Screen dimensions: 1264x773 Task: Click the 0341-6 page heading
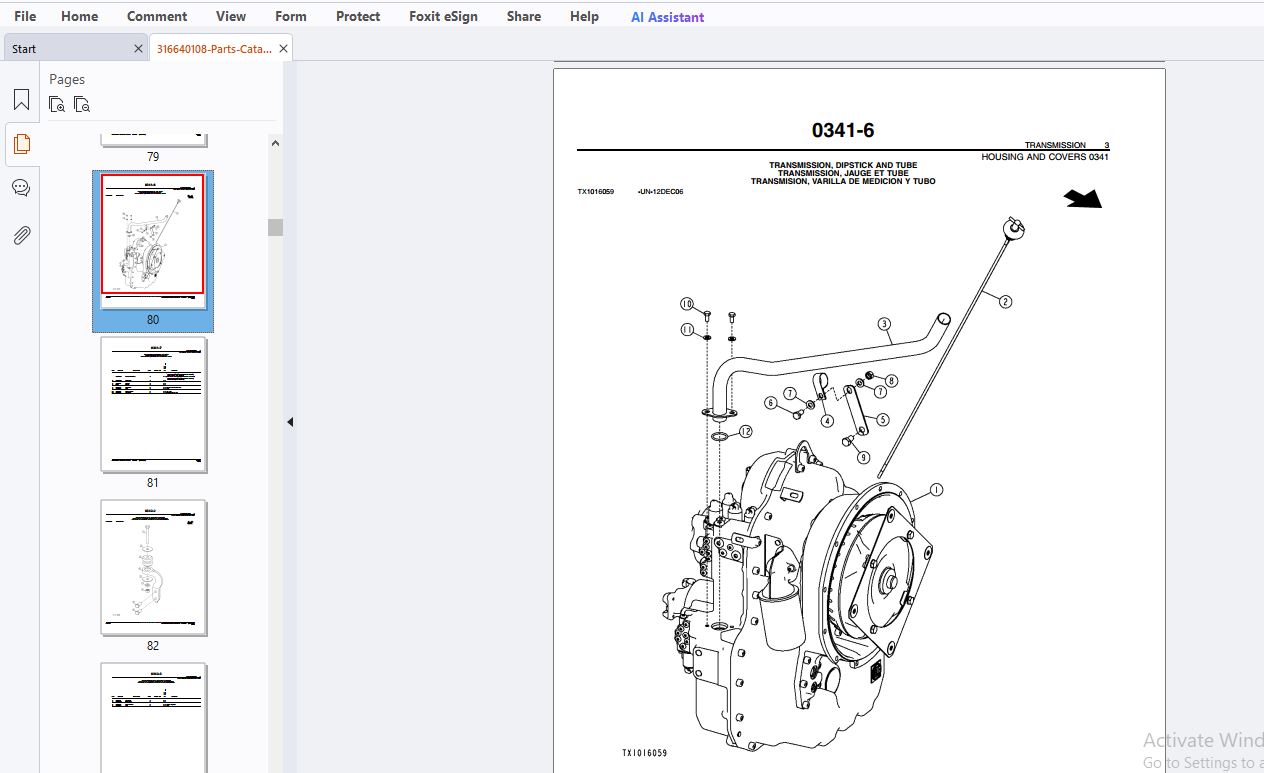coord(843,130)
